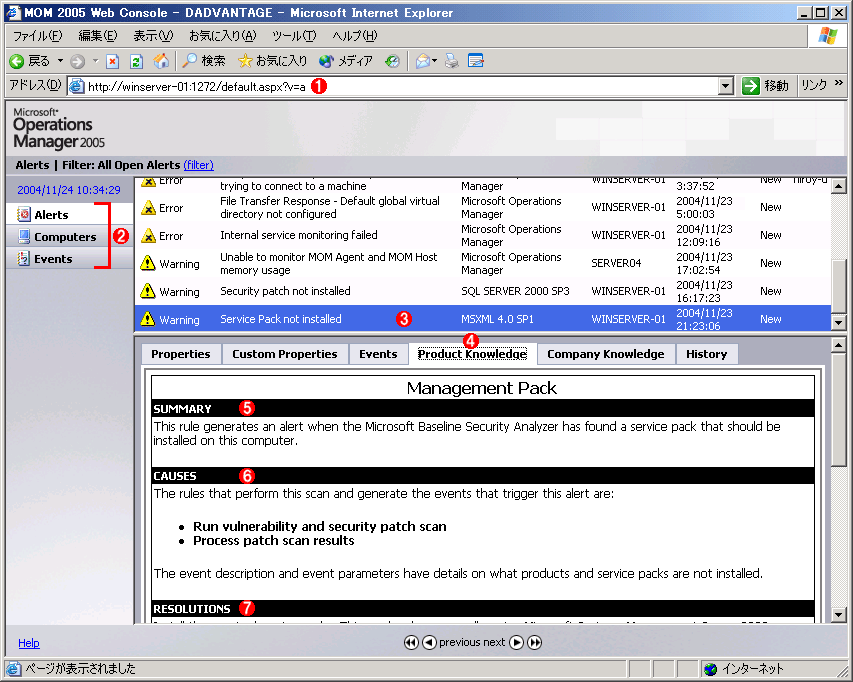Click the Alerts icon in the sidebar

tap(23, 214)
